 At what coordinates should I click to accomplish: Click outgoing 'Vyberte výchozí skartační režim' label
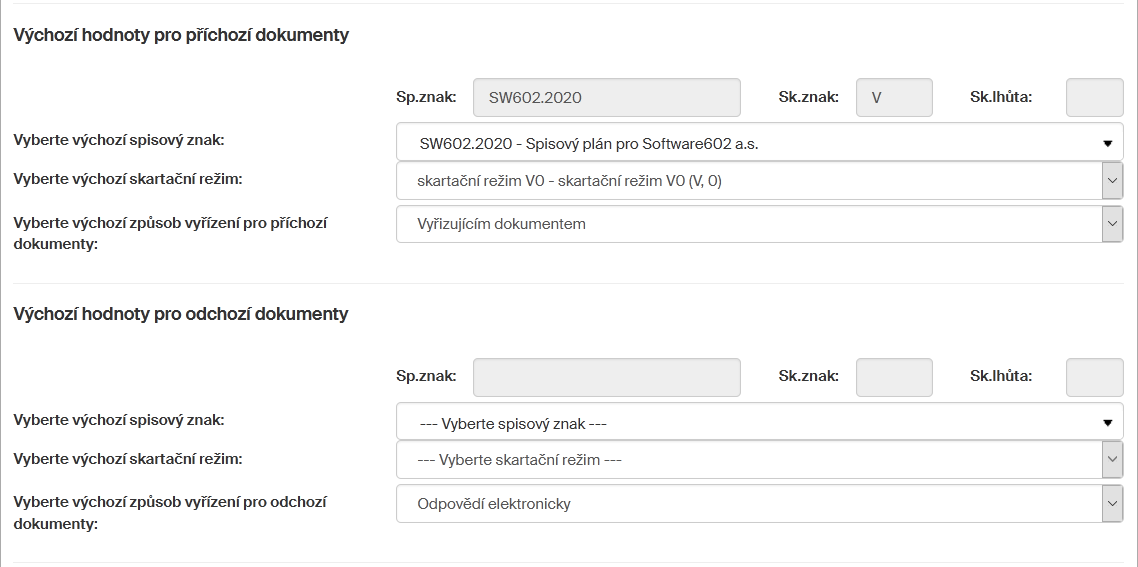tap(128, 459)
